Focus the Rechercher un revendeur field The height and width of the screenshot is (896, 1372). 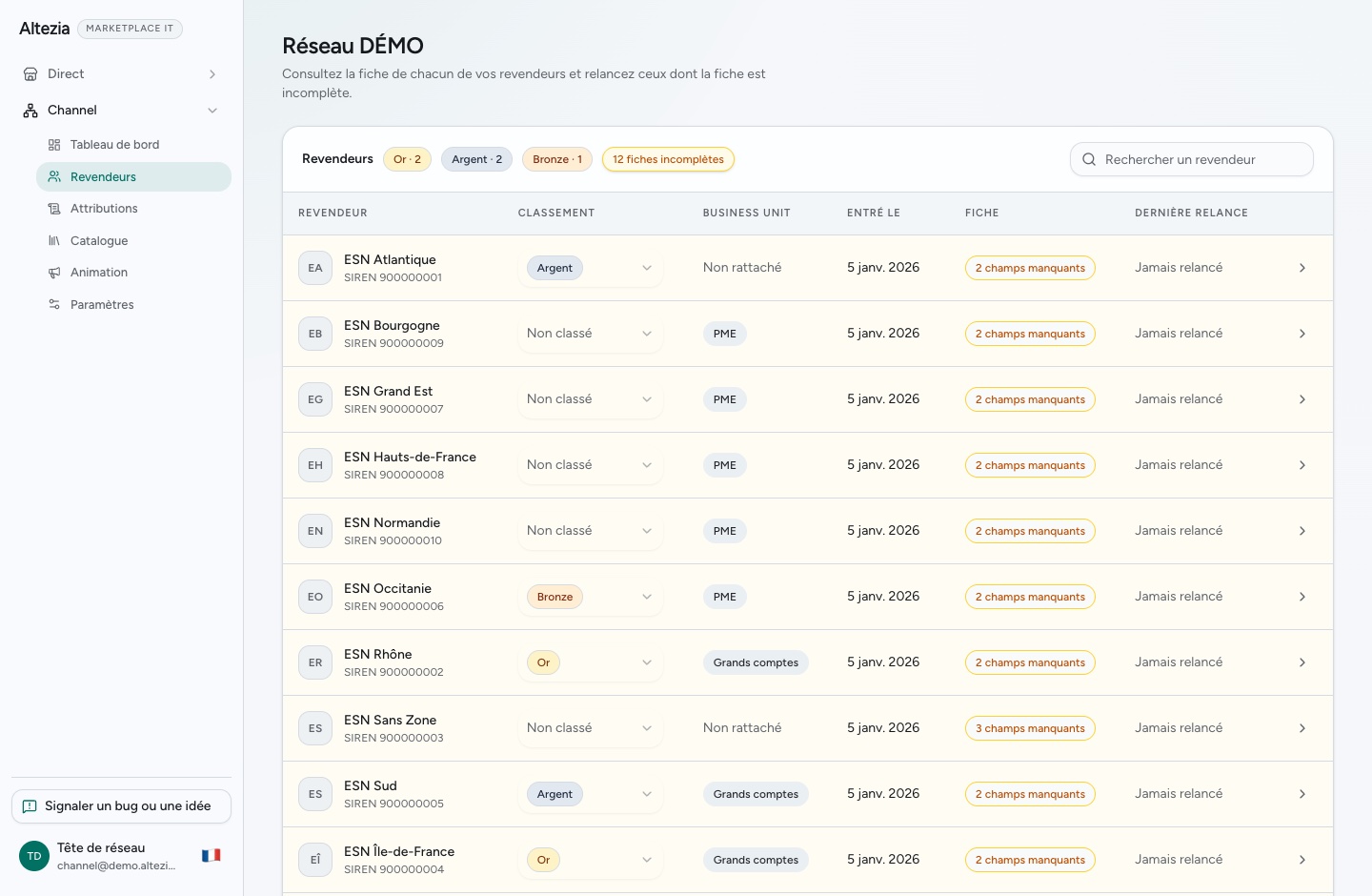click(x=1192, y=159)
